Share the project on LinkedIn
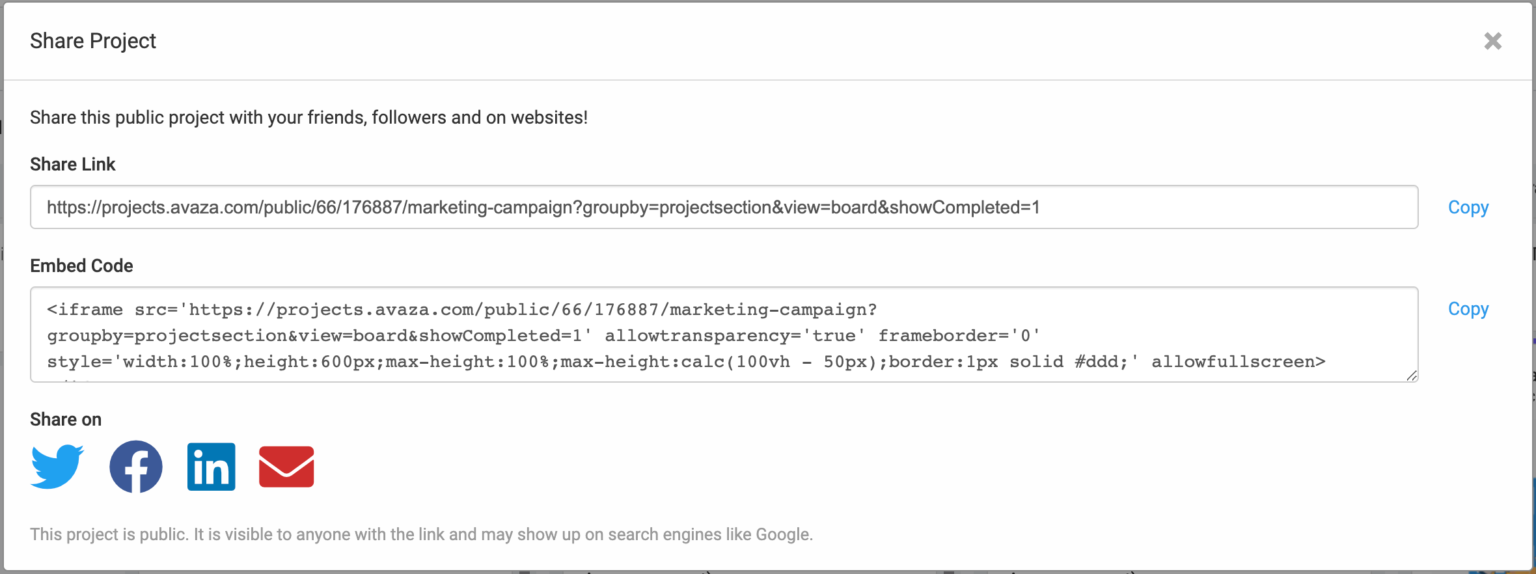This screenshot has width=1536, height=574. click(211, 467)
